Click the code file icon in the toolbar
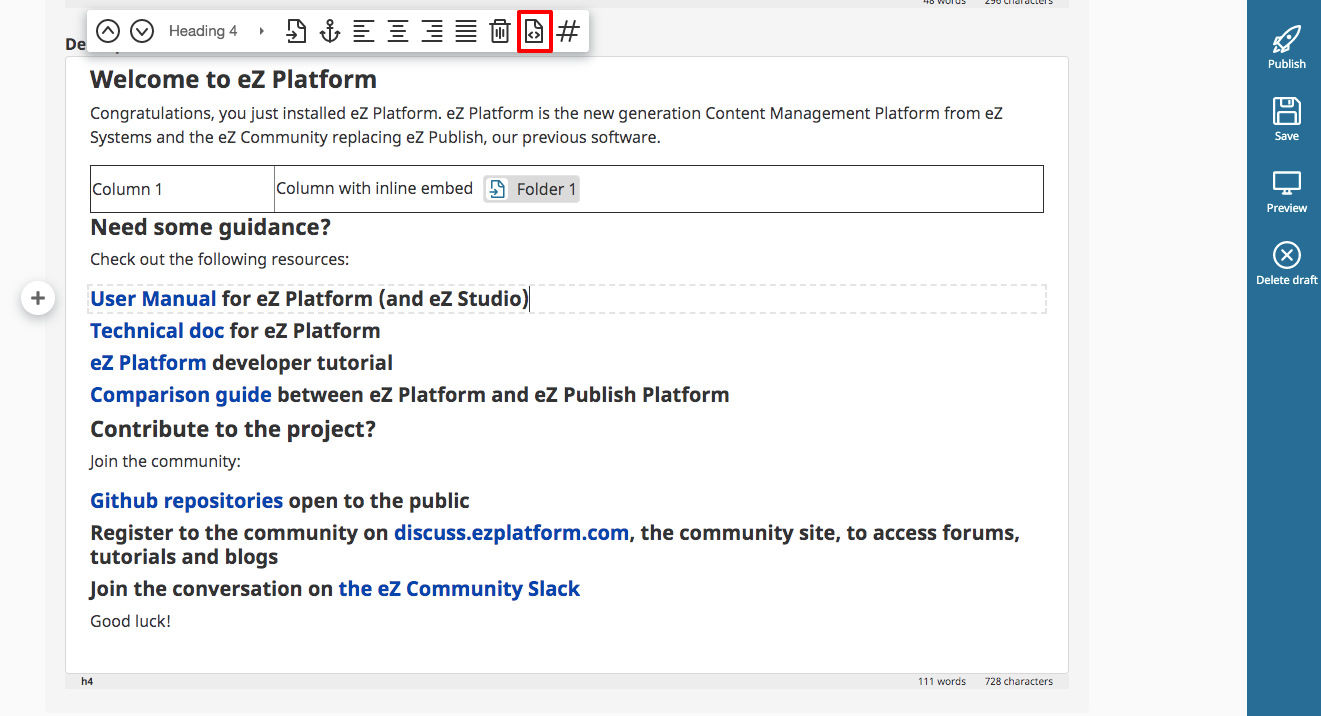1321x716 pixels. tap(534, 31)
